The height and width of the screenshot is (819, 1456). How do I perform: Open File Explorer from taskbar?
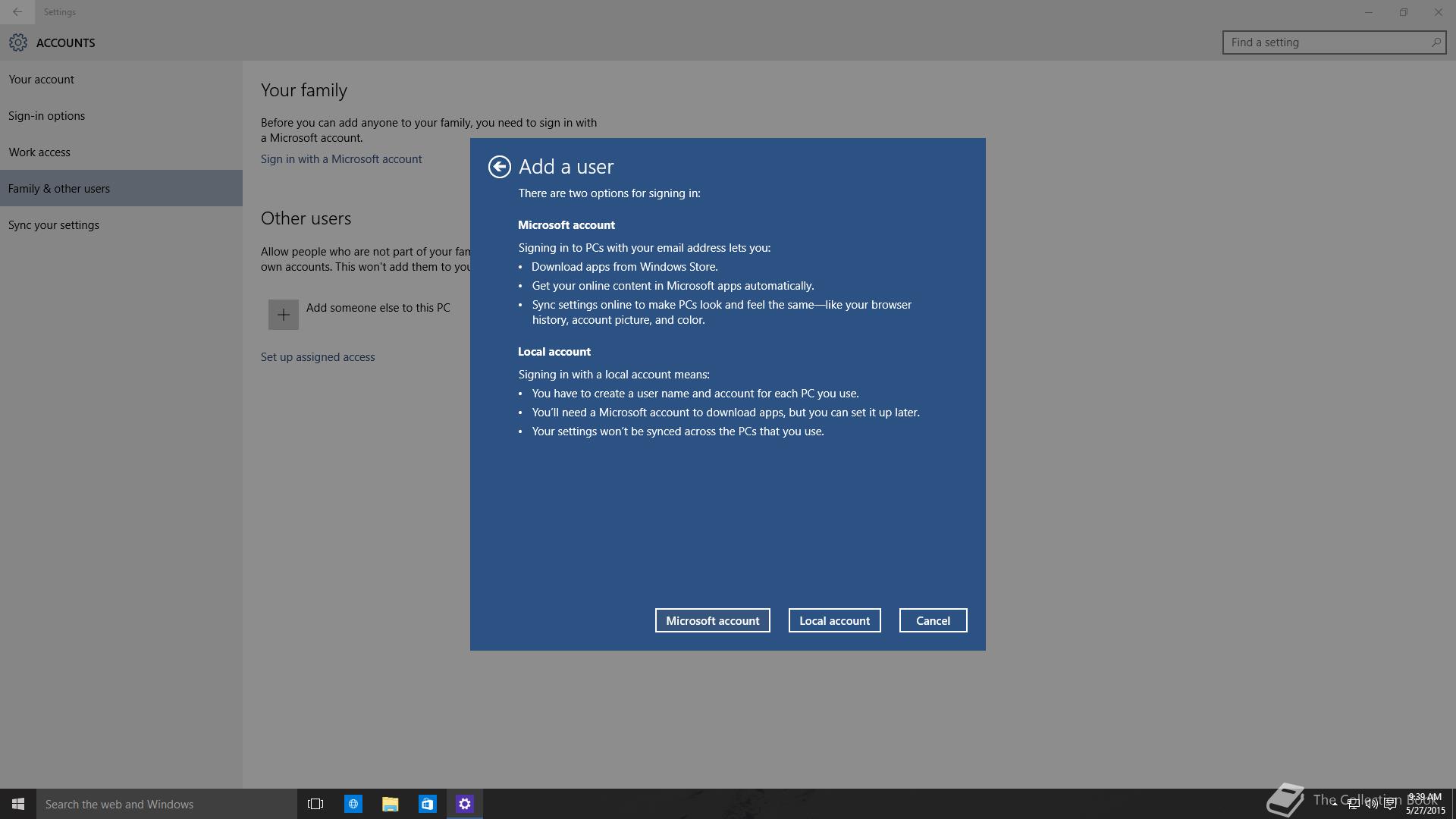pos(390,804)
